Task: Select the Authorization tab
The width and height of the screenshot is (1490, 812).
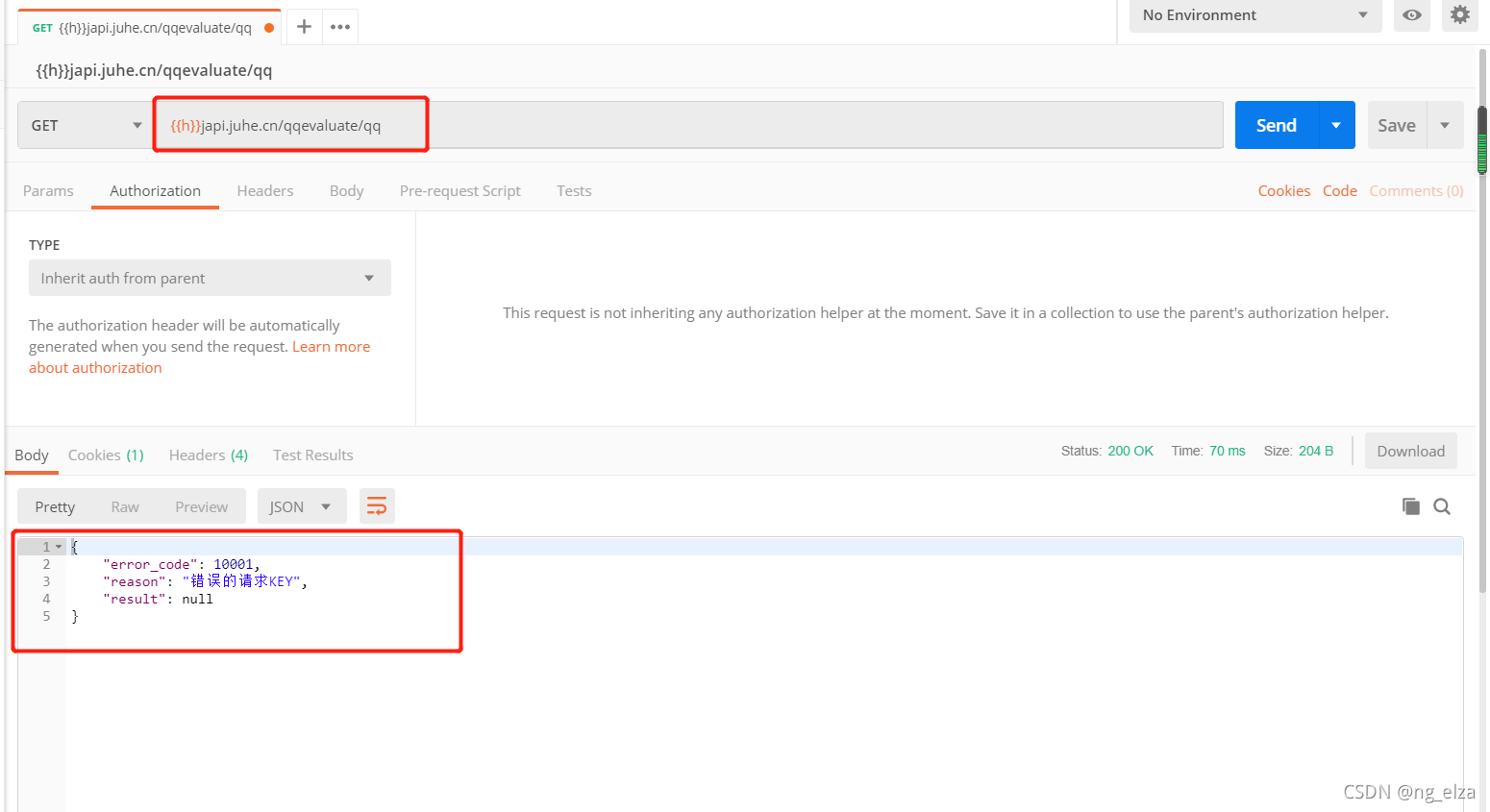Action: click(155, 190)
